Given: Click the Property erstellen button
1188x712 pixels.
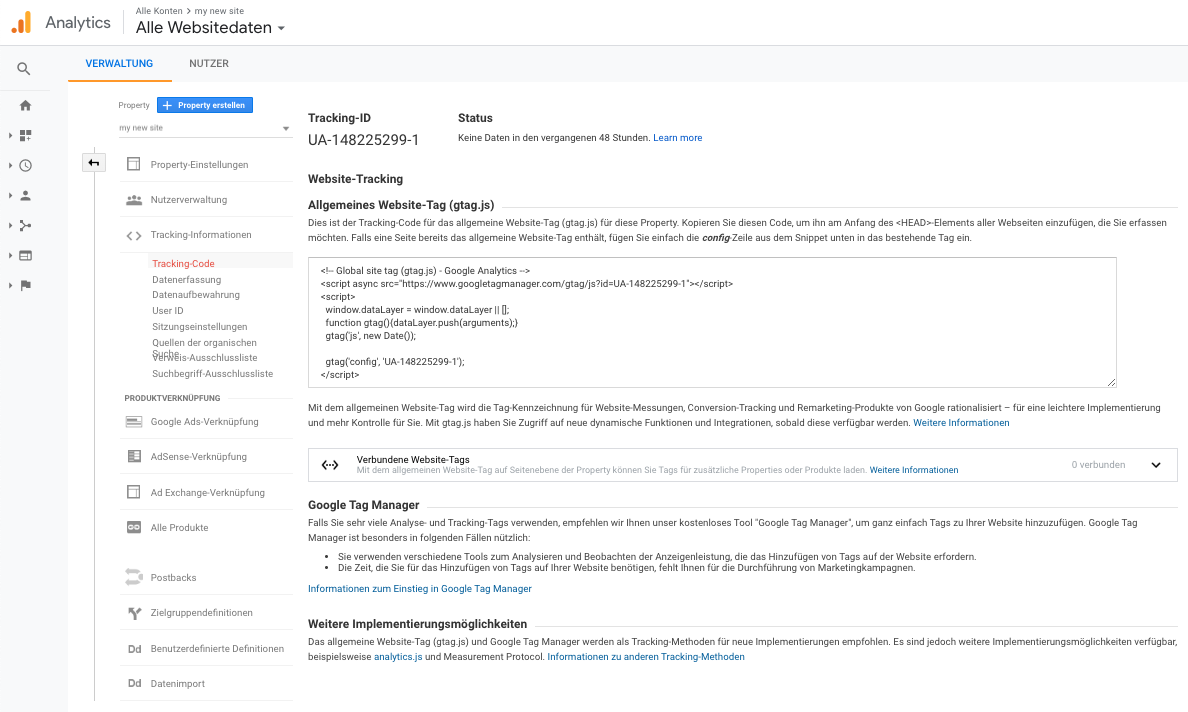Looking at the screenshot, I should coord(205,105).
